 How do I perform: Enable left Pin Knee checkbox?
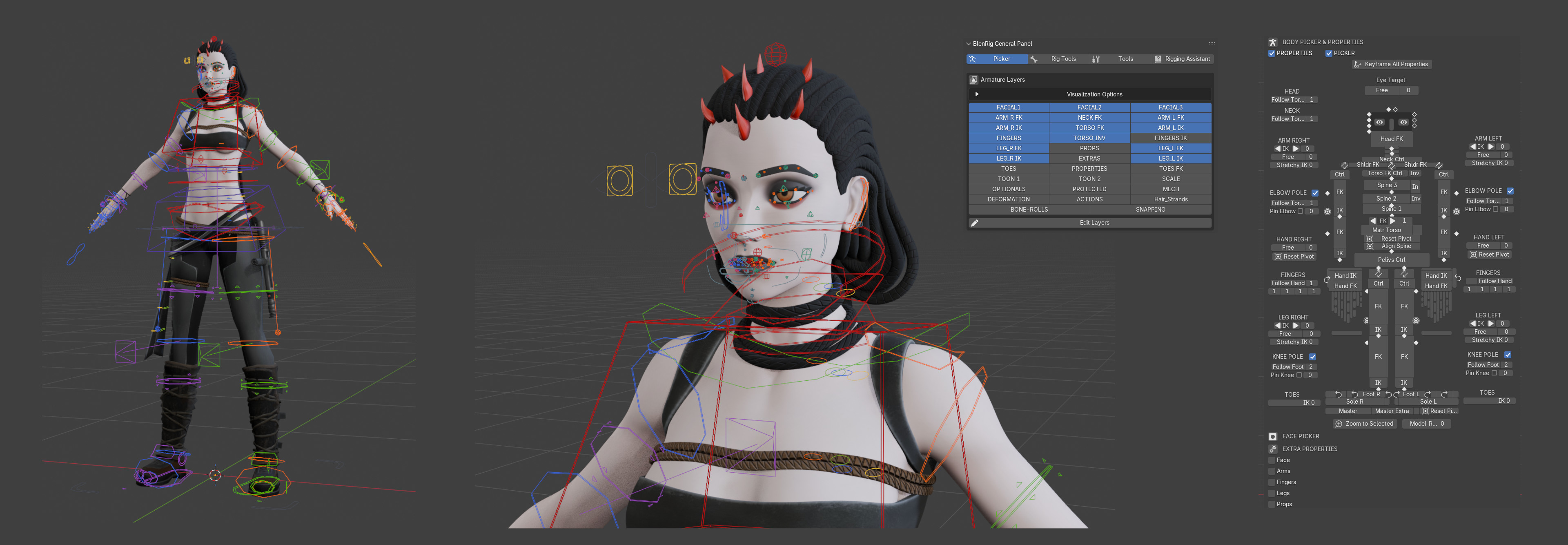[x=1494, y=373]
